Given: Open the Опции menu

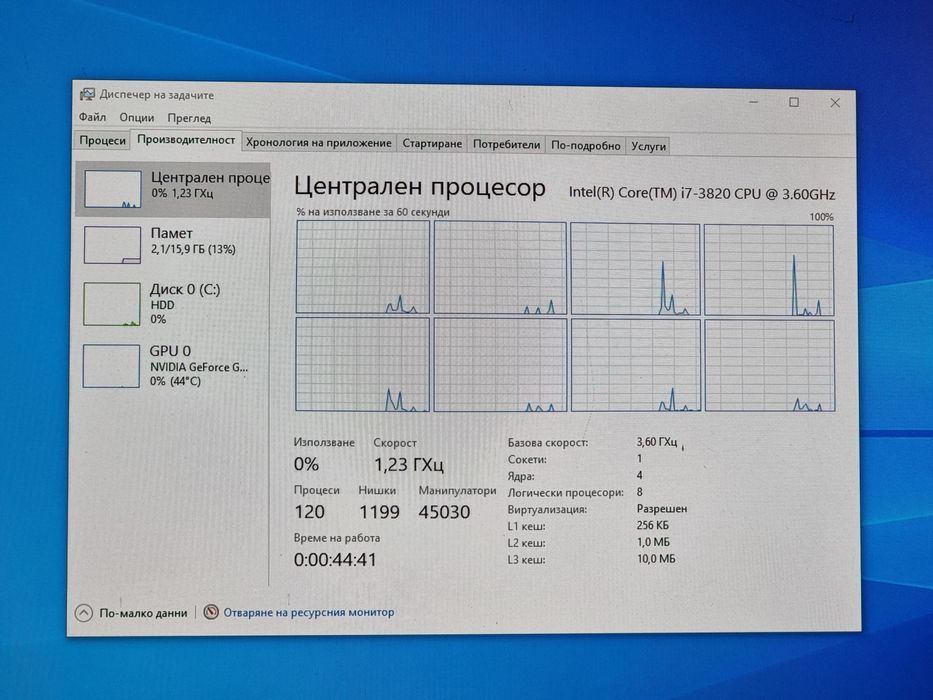Looking at the screenshot, I should (x=137, y=118).
